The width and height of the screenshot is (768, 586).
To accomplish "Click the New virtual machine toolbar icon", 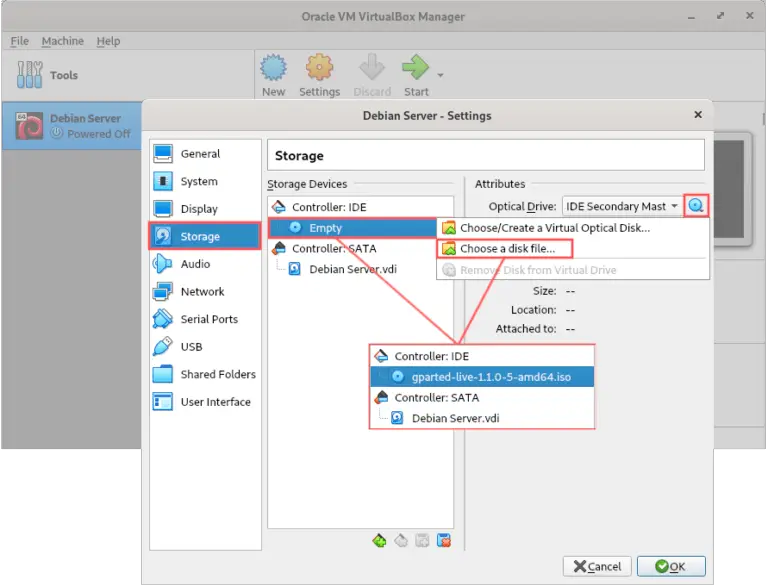I will tap(273, 75).
